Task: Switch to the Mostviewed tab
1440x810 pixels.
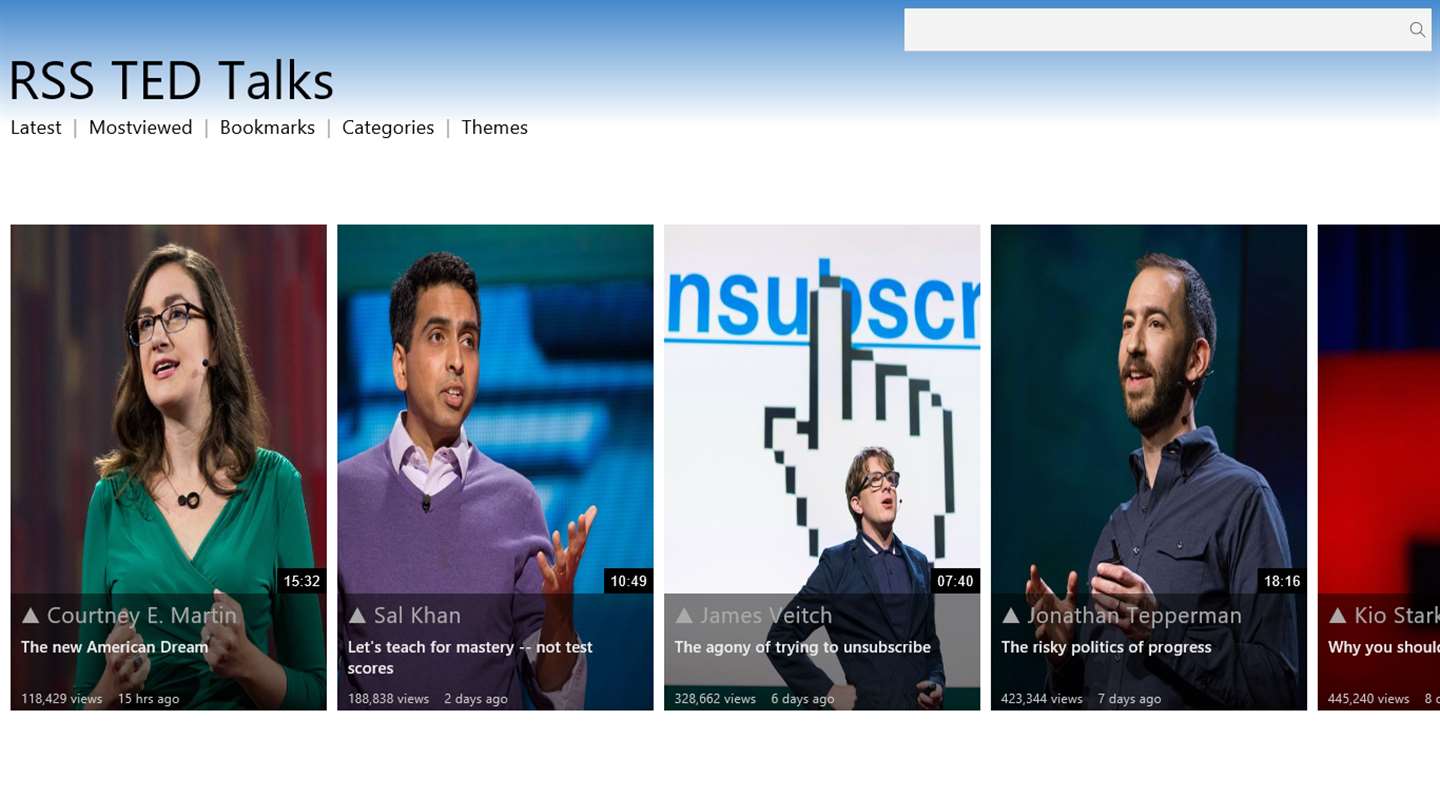Action: pos(141,127)
